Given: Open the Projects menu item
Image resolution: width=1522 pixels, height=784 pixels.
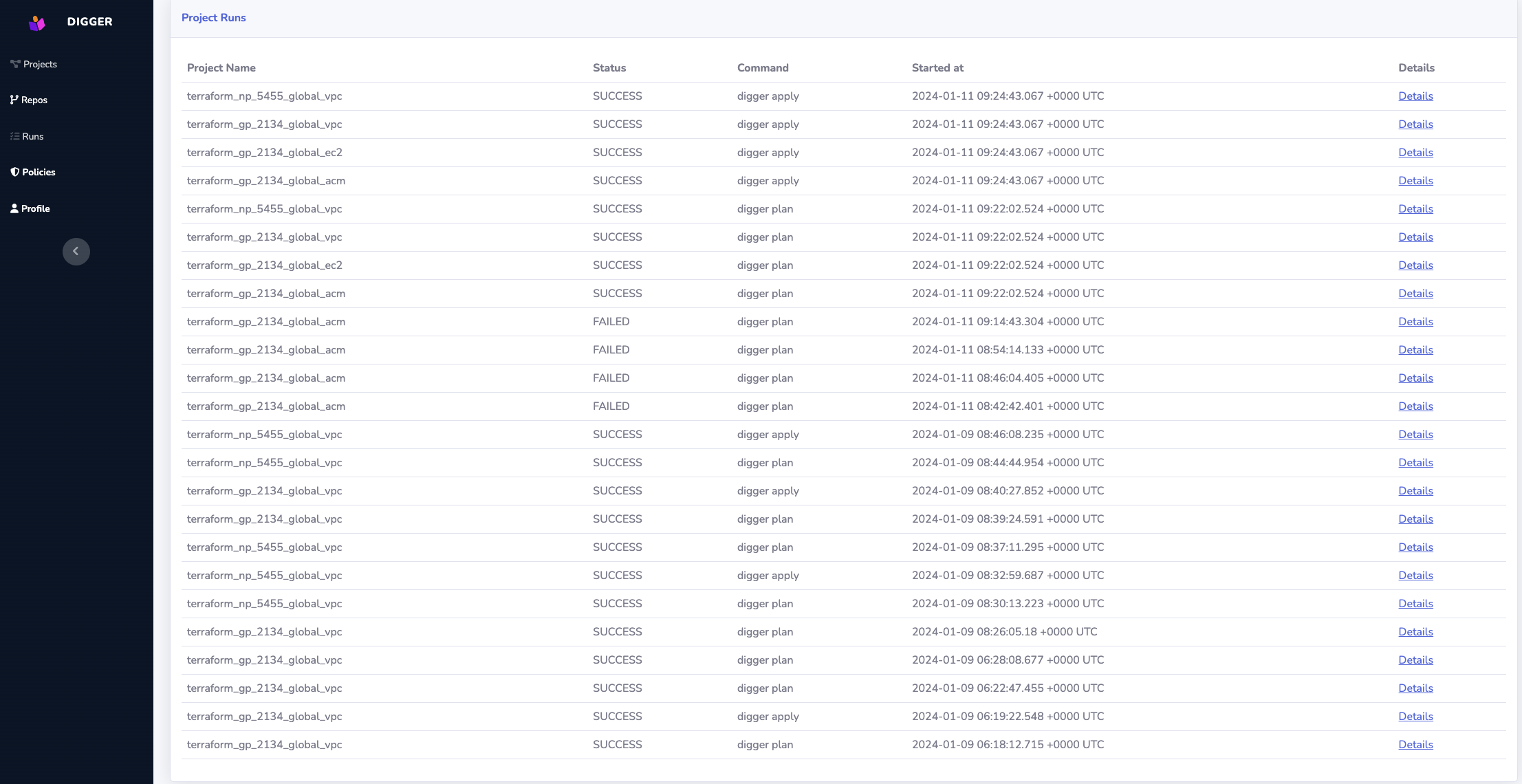Looking at the screenshot, I should [x=40, y=64].
